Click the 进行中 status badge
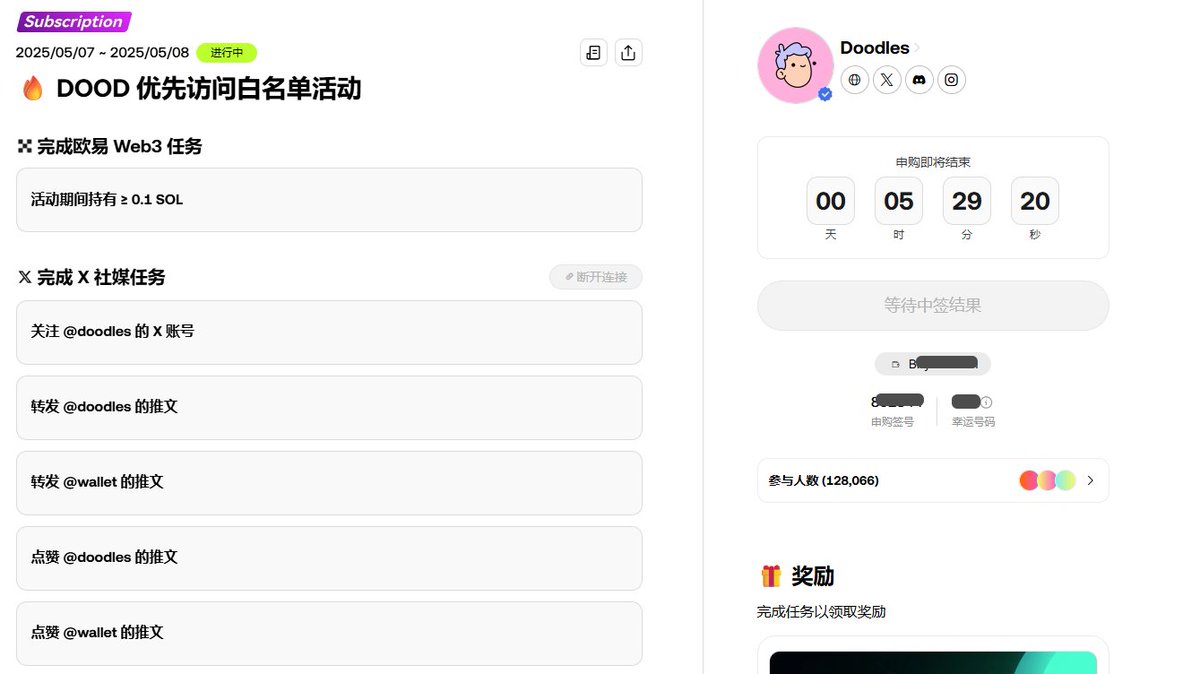Viewport: 1200px width, 674px height. pyautogui.click(x=227, y=53)
